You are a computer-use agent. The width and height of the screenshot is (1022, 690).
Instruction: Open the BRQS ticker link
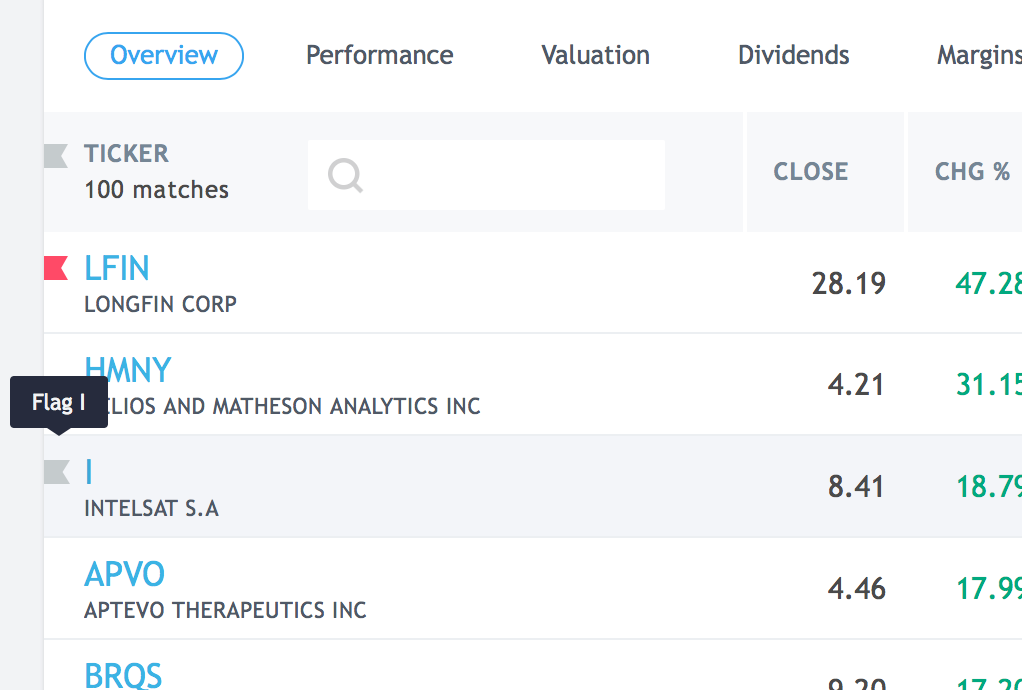pyautogui.click(x=123, y=676)
